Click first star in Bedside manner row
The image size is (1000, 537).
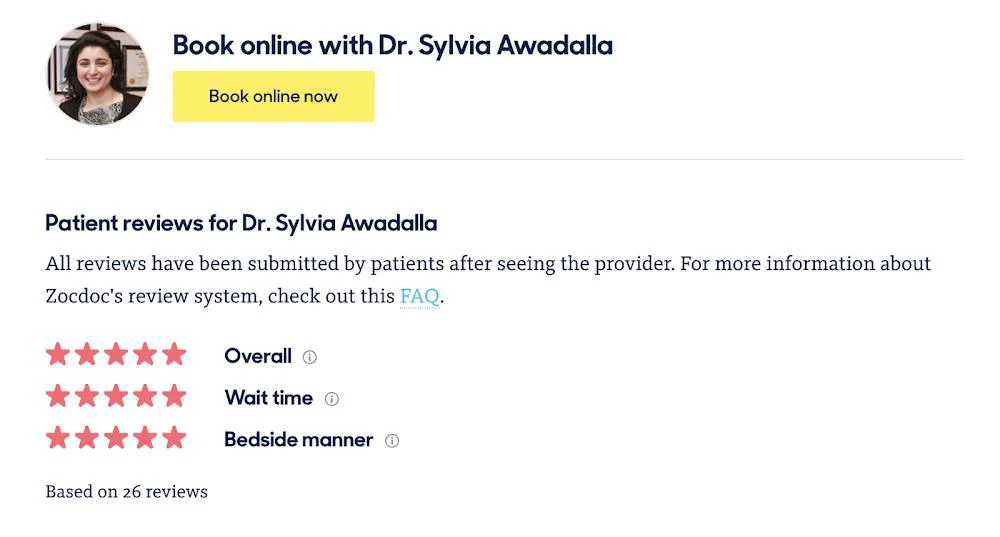pos(57,438)
